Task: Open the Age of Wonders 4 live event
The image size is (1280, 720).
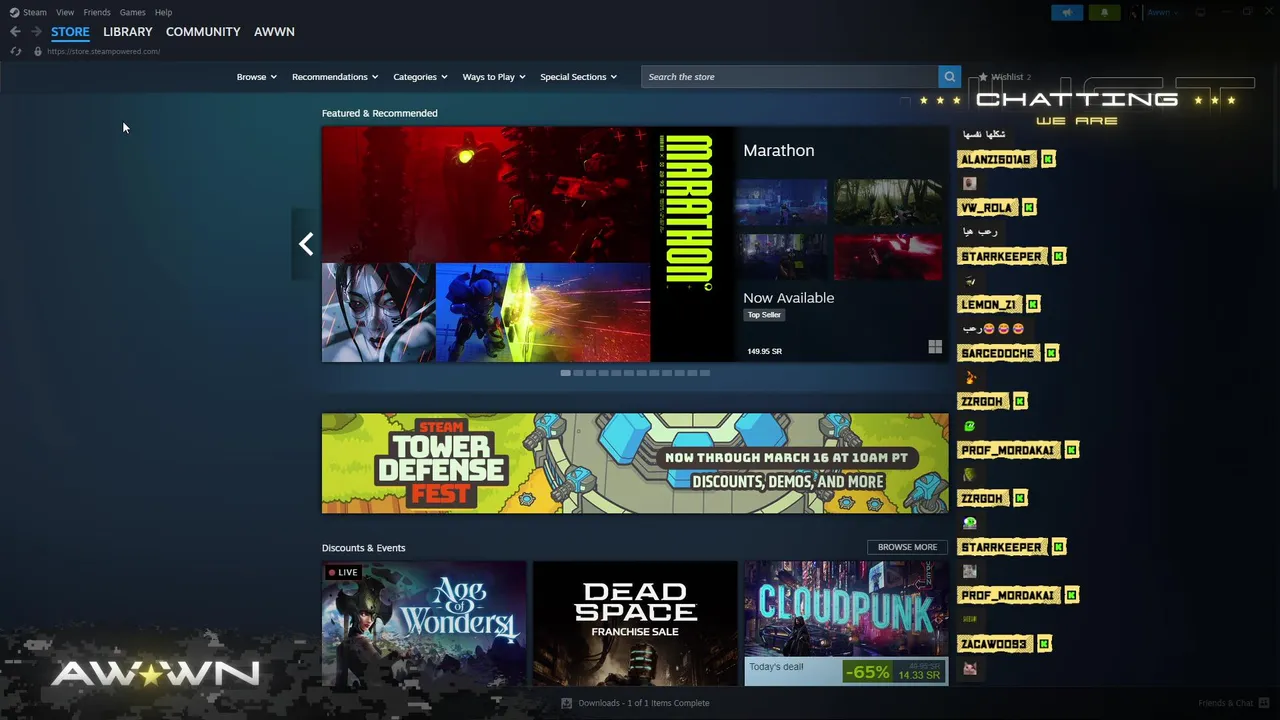Action: (424, 623)
